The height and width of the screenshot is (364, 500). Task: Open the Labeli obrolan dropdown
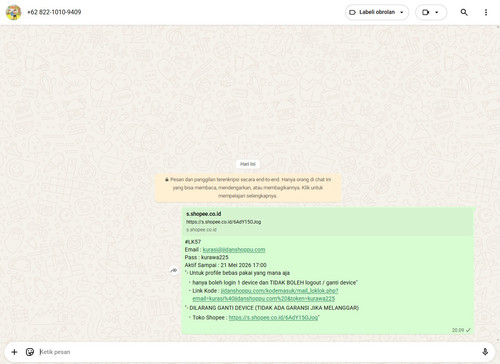(377, 12)
